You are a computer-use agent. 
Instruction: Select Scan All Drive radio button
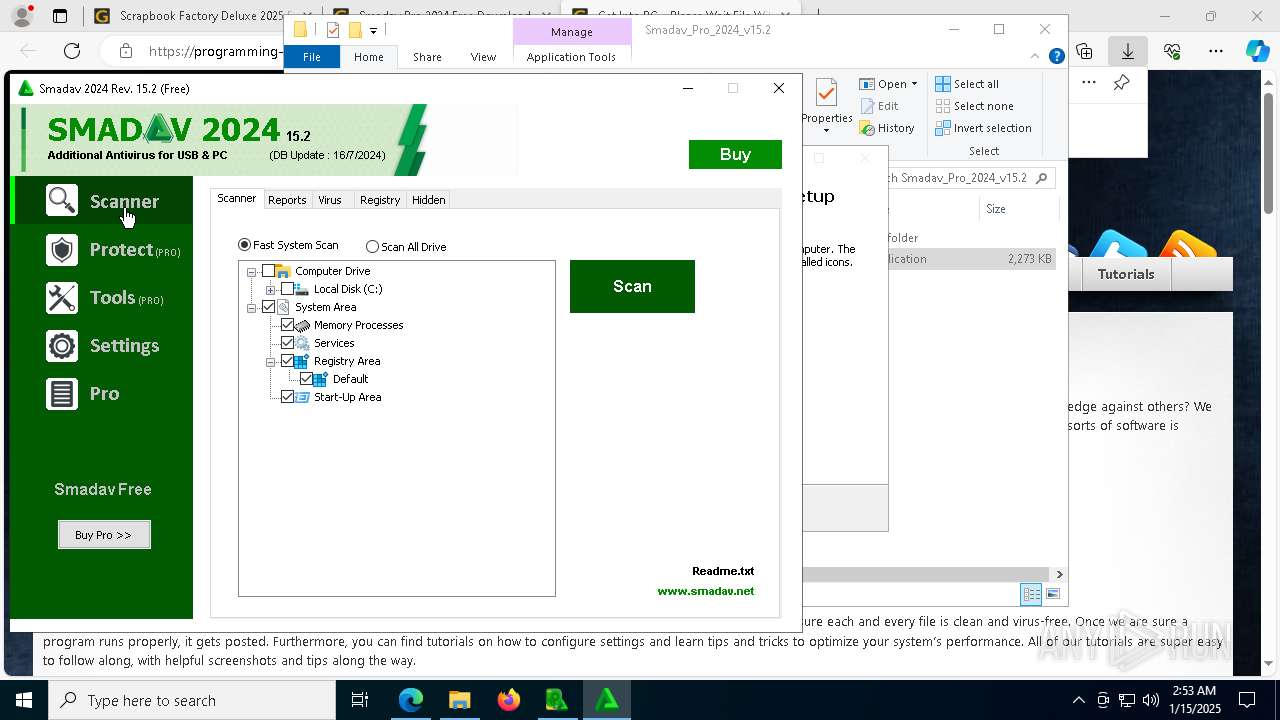tap(372, 246)
